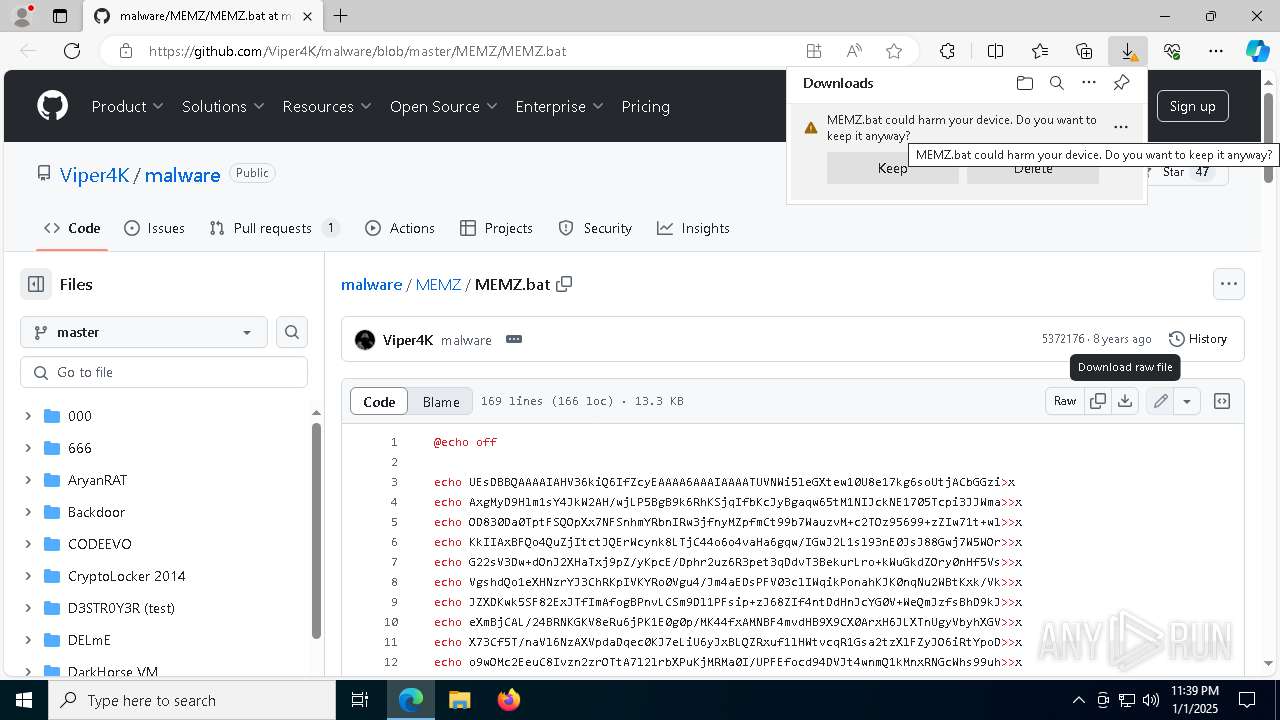Screen dimensions: 1280x720
Task: Add this page to favorites star
Action: pyautogui.click(x=894, y=51)
